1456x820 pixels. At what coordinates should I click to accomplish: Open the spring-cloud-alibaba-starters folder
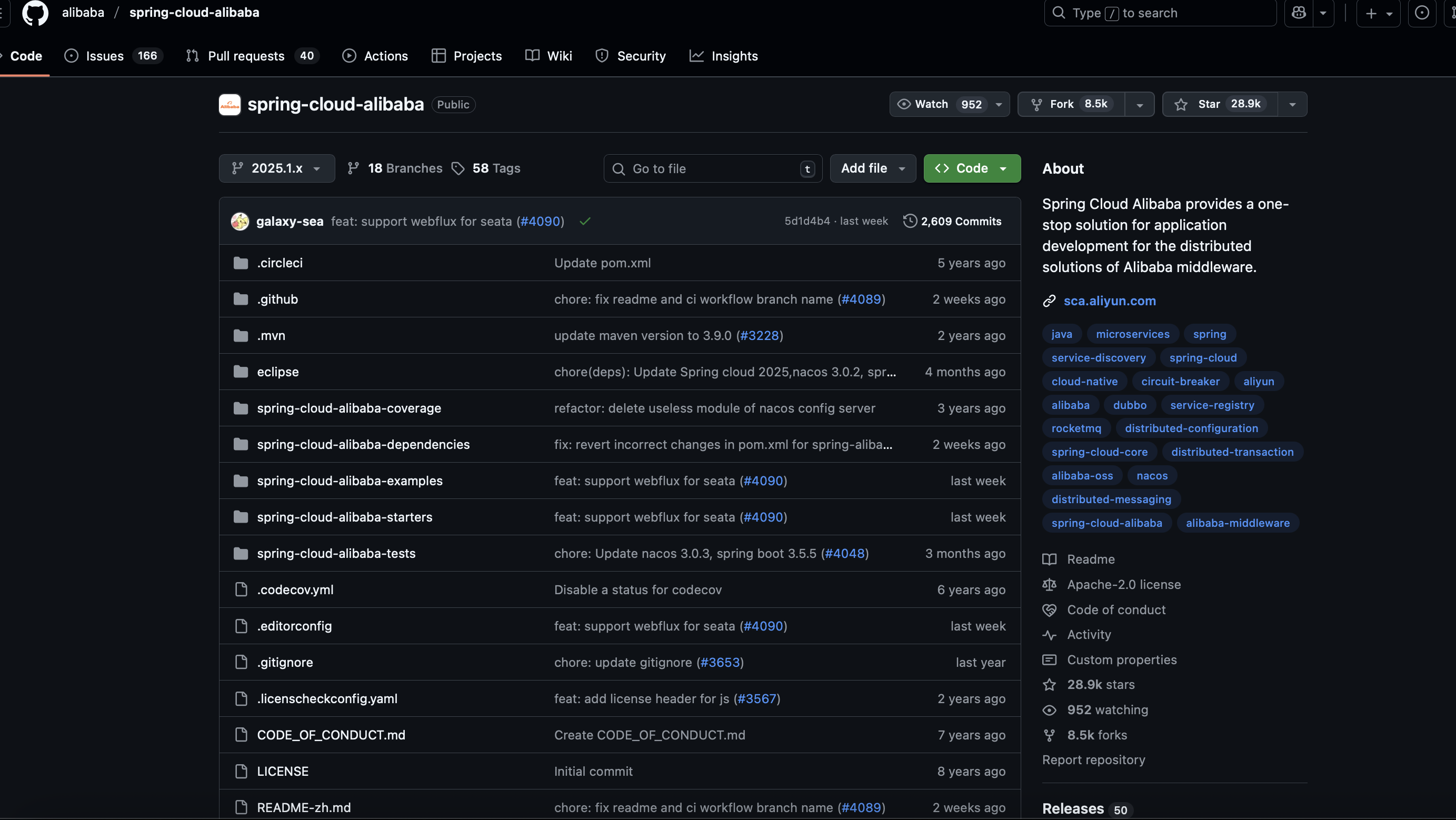344,517
